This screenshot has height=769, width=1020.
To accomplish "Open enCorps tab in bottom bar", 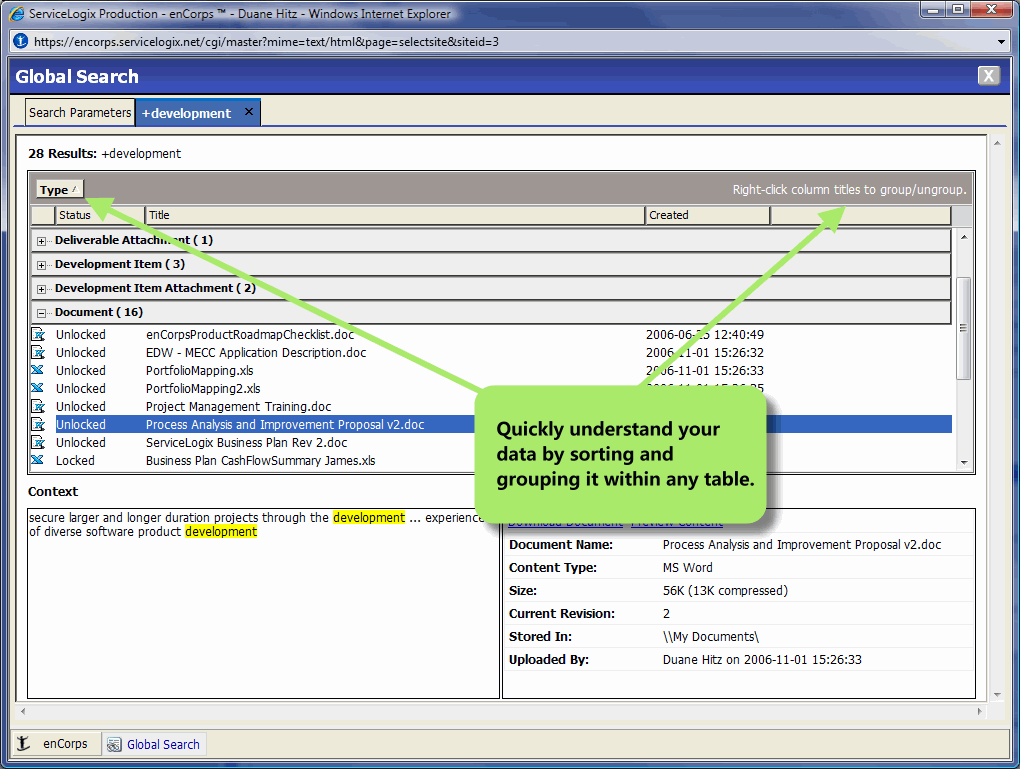I will 56,744.
